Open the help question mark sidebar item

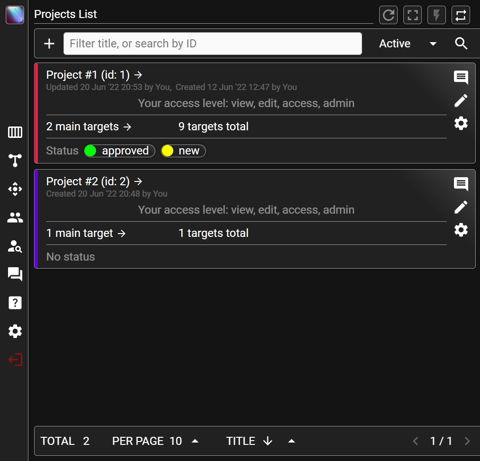coord(15,303)
